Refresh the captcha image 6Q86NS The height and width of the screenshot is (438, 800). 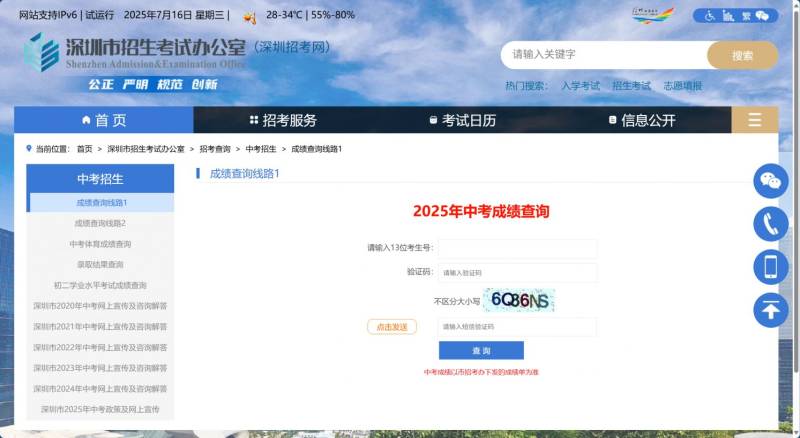click(x=521, y=300)
